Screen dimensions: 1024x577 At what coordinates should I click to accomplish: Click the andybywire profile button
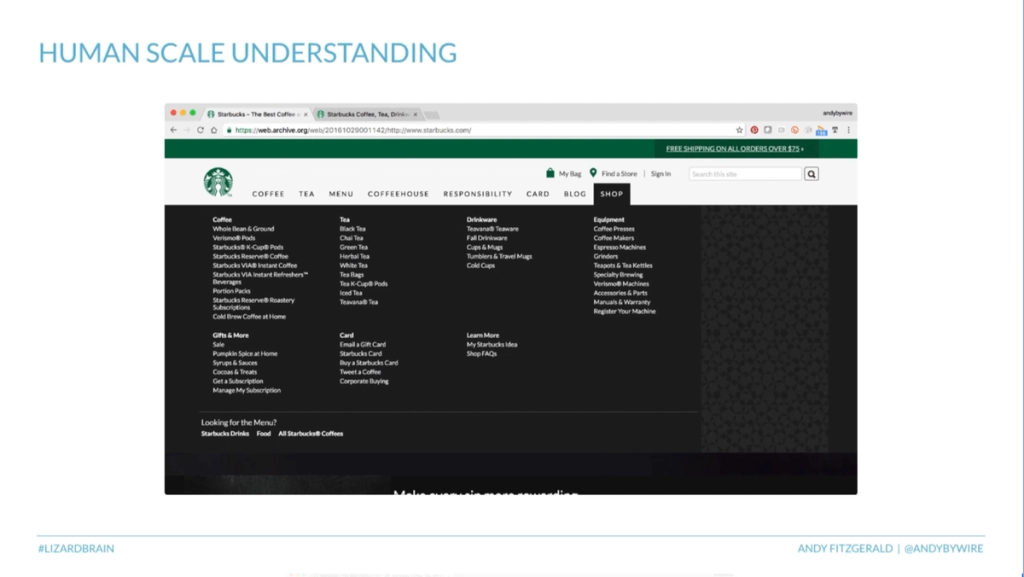[x=837, y=113]
